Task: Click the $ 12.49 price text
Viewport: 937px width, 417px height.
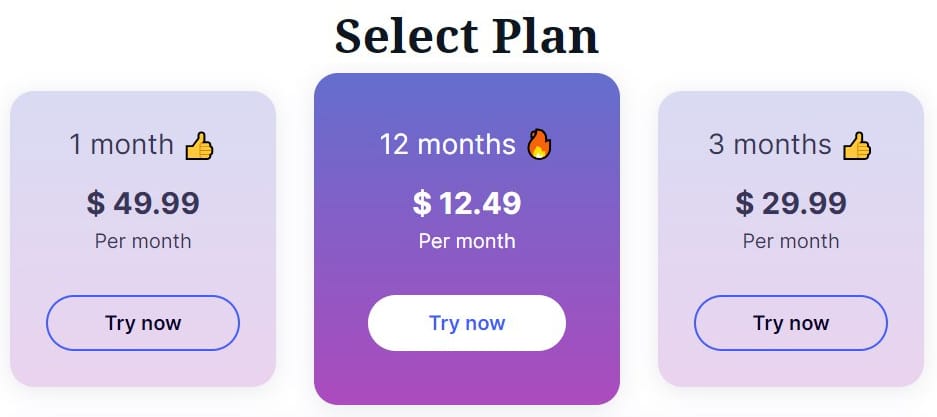Action: pos(467,203)
